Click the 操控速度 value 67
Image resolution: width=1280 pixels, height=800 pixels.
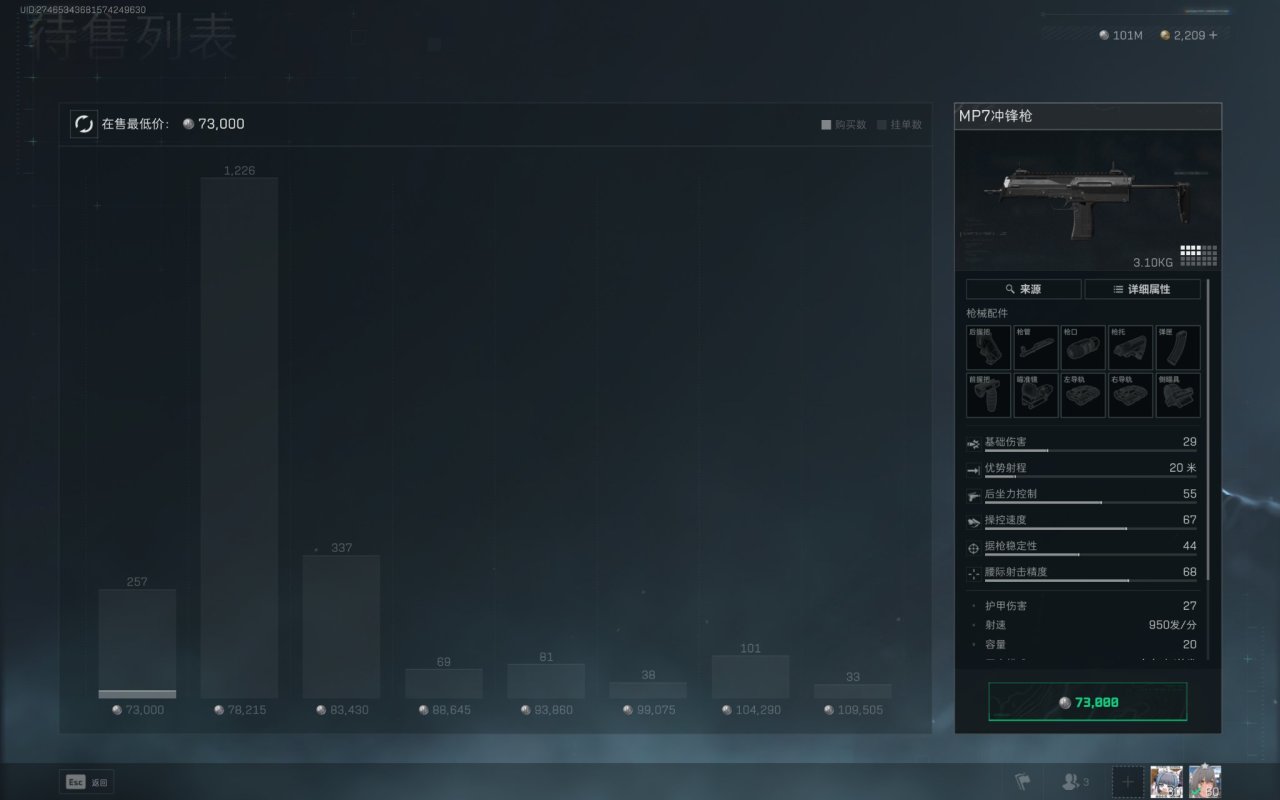coord(1189,520)
